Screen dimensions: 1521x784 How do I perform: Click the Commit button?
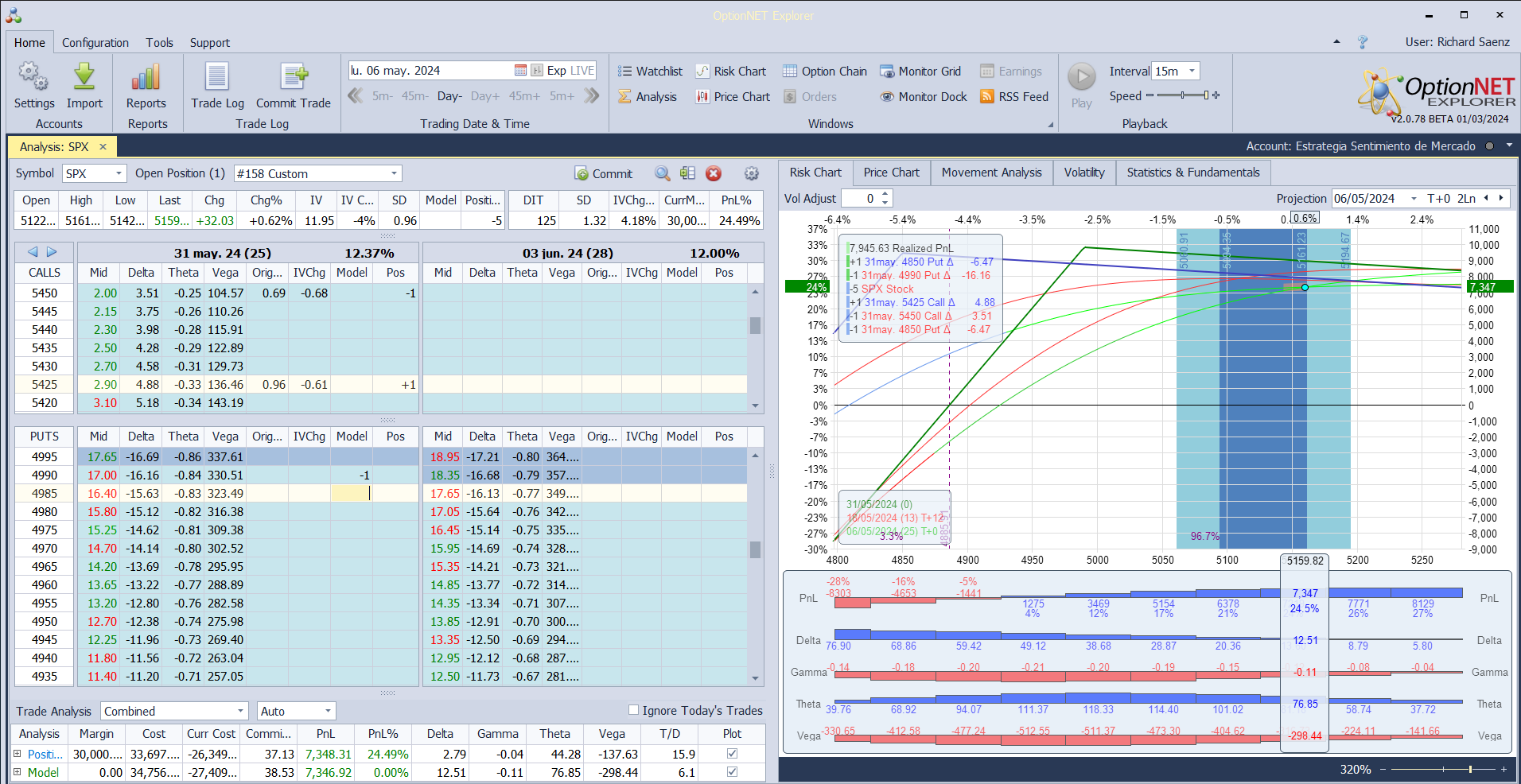click(x=603, y=173)
